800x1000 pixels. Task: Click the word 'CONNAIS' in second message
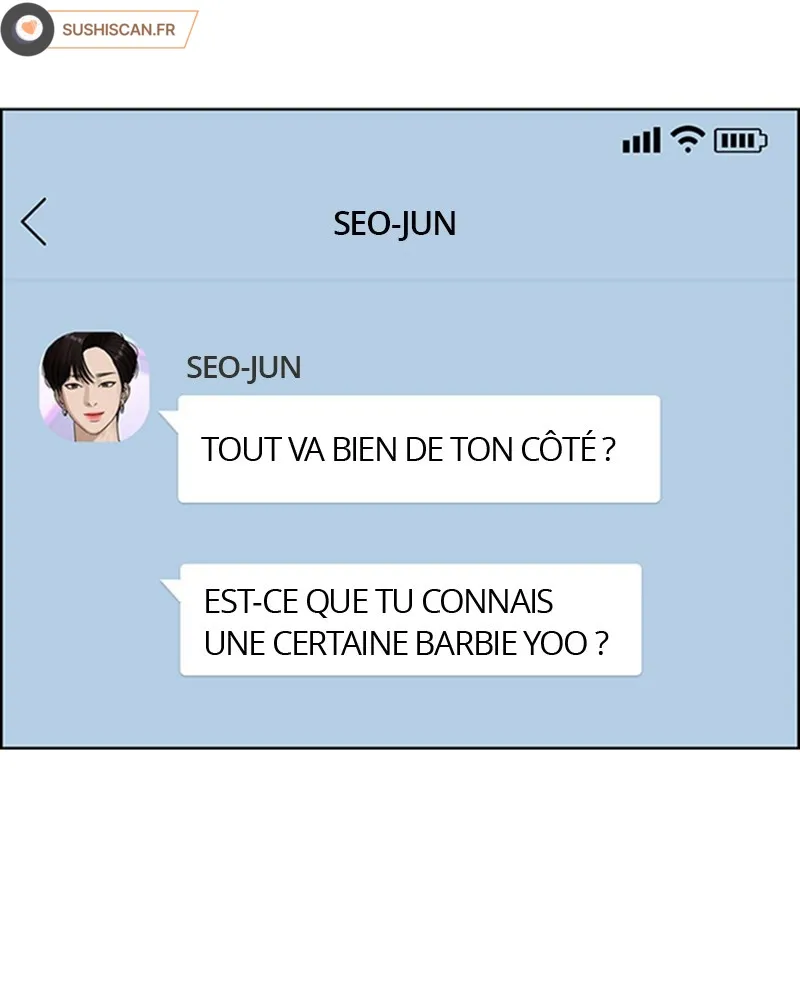coord(487,601)
